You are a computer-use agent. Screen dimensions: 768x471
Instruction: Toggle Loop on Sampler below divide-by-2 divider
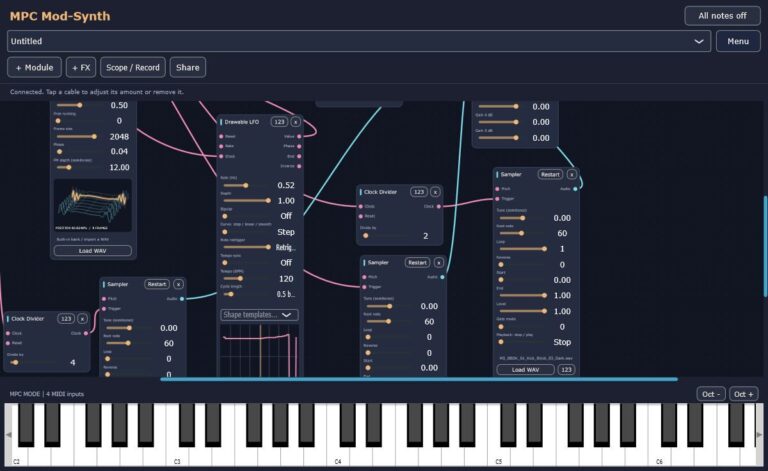tap(390, 337)
